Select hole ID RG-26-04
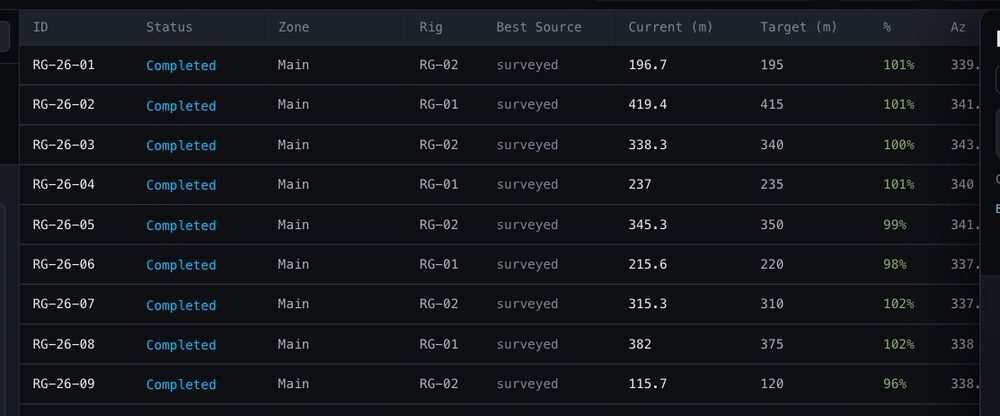The height and width of the screenshot is (416, 1000). tap(64, 184)
